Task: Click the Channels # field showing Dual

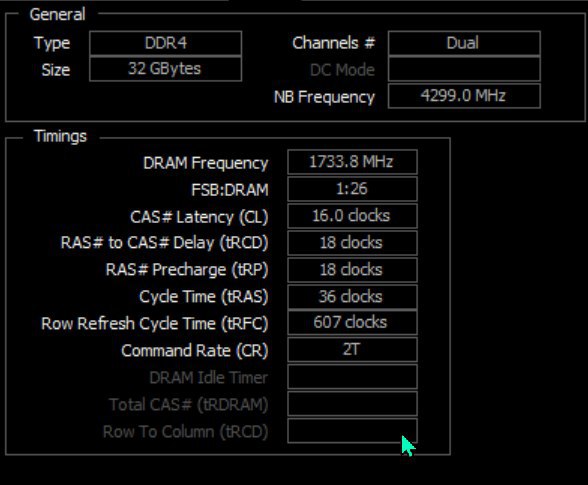Action: tap(464, 43)
